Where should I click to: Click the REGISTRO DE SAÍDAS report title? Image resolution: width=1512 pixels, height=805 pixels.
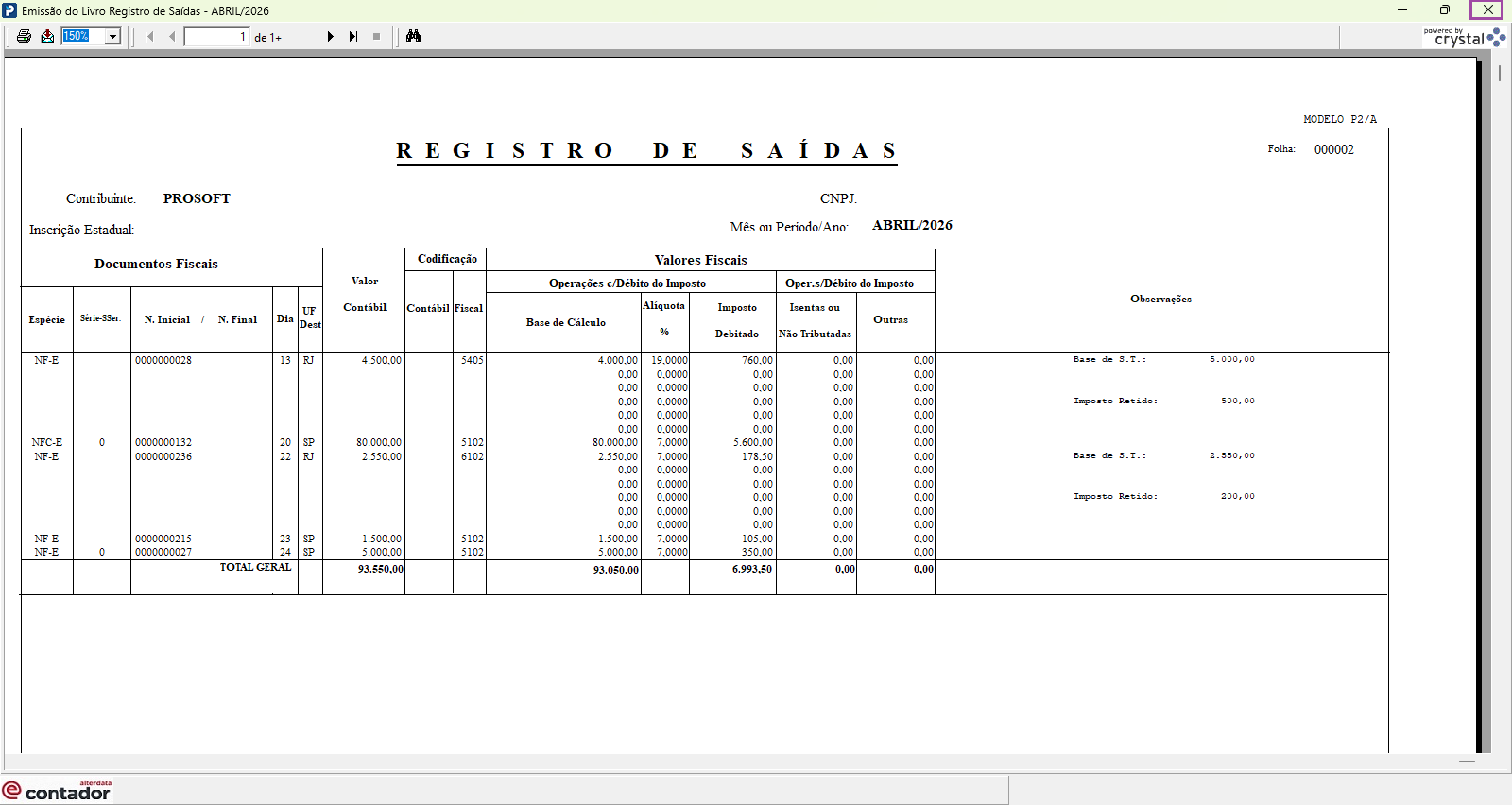[646, 151]
